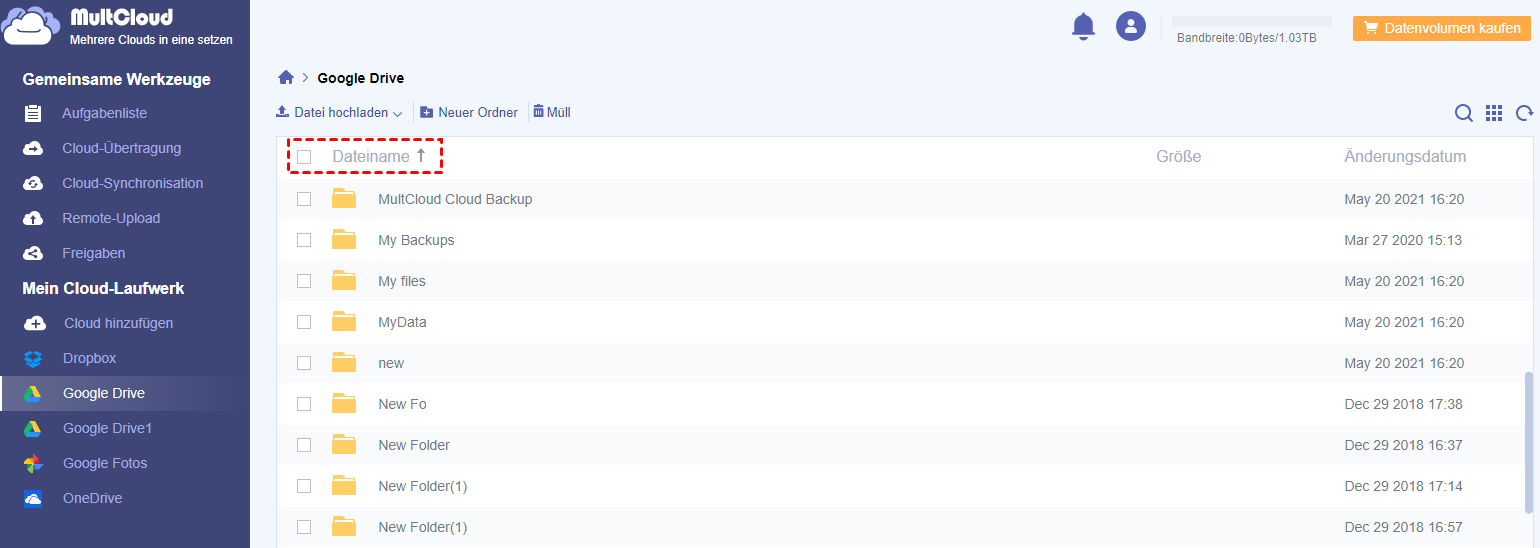Tick the select-all checkbox in header

click(304, 157)
